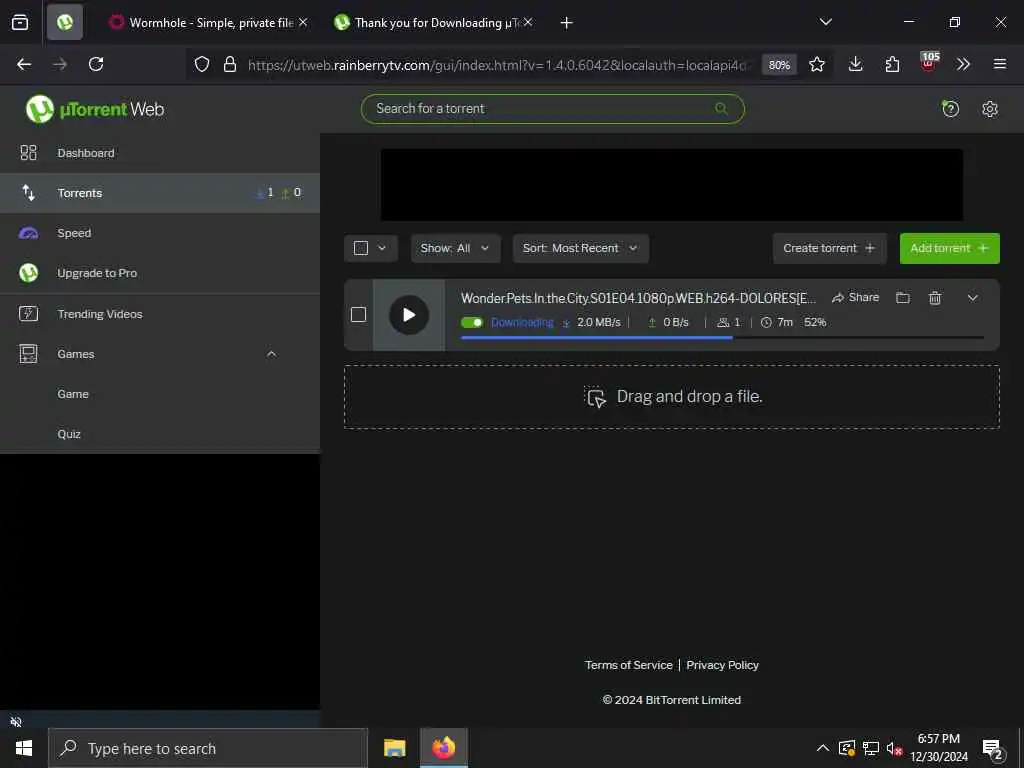Open settings gear icon in µTorrent
The width and height of the screenshot is (1024, 768).
(990, 109)
